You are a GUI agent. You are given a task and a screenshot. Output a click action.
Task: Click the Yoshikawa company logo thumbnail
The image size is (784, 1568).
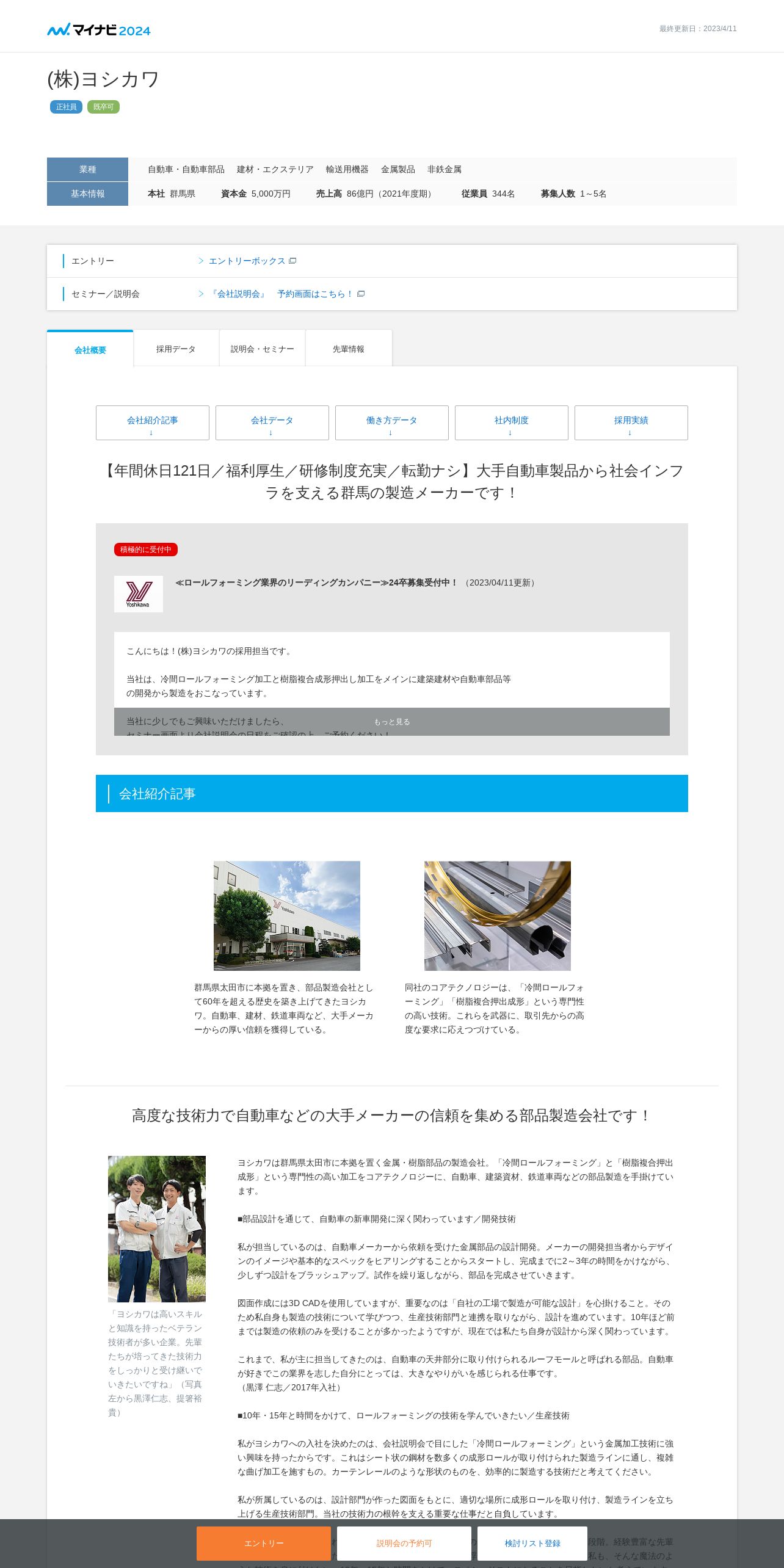[x=139, y=594]
